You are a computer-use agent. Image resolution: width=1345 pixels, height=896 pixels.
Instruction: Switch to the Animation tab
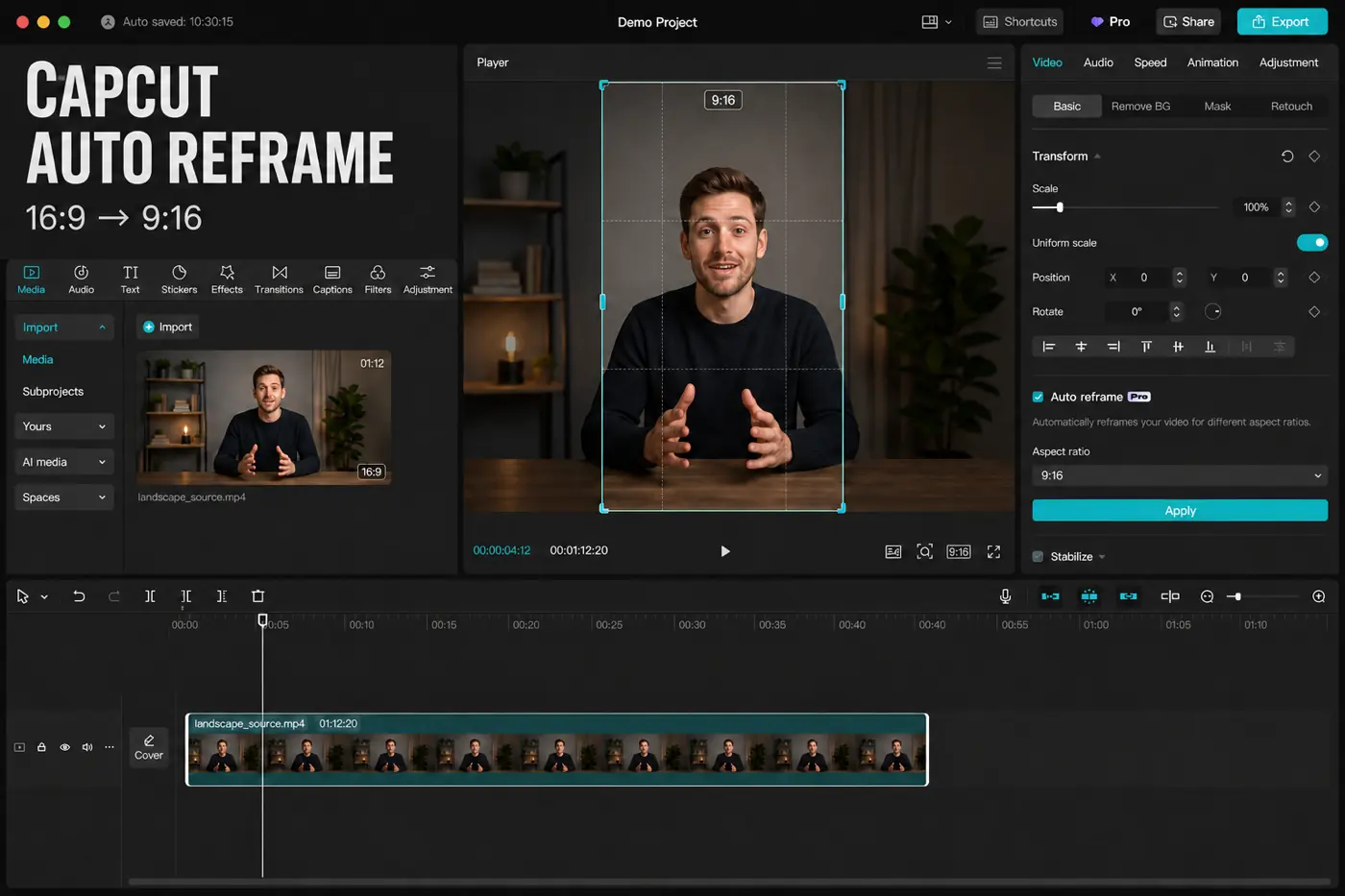click(x=1212, y=62)
